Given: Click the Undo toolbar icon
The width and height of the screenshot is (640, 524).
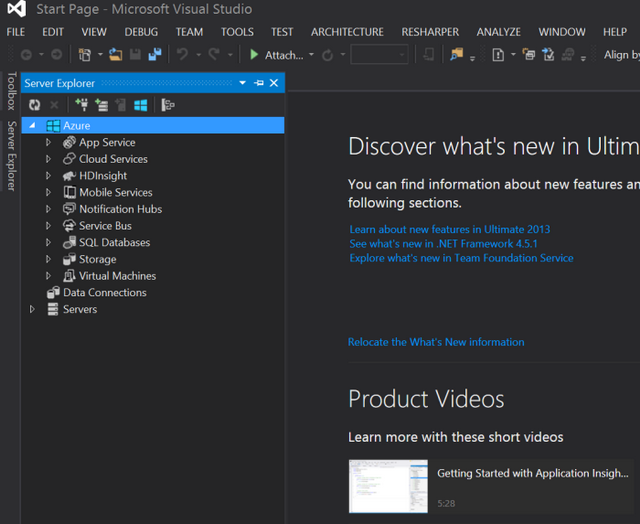Looking at the screenshot, I should coord(182,54).
